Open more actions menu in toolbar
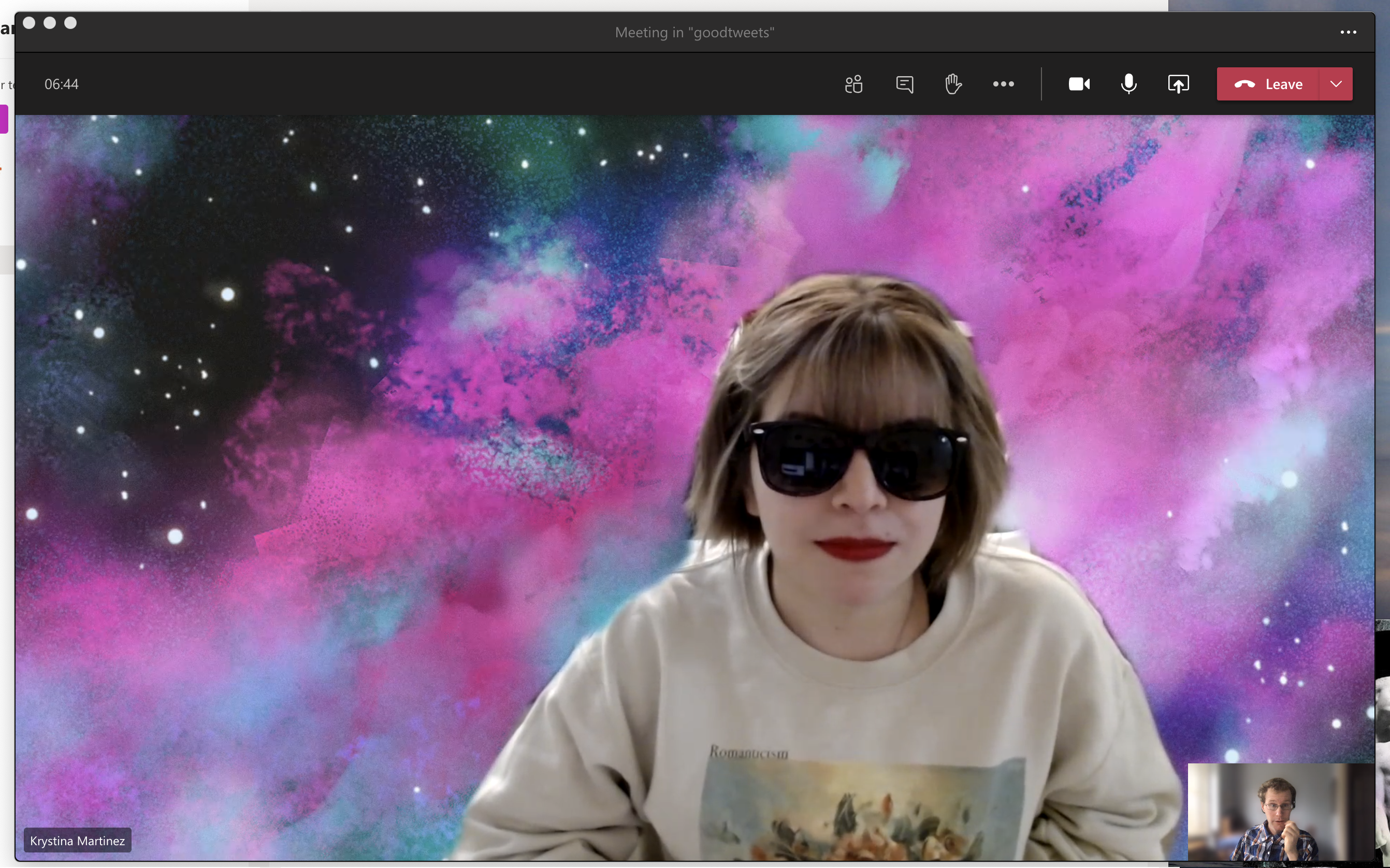Screen dimensions: 1390x868 tap(1003, 84)
